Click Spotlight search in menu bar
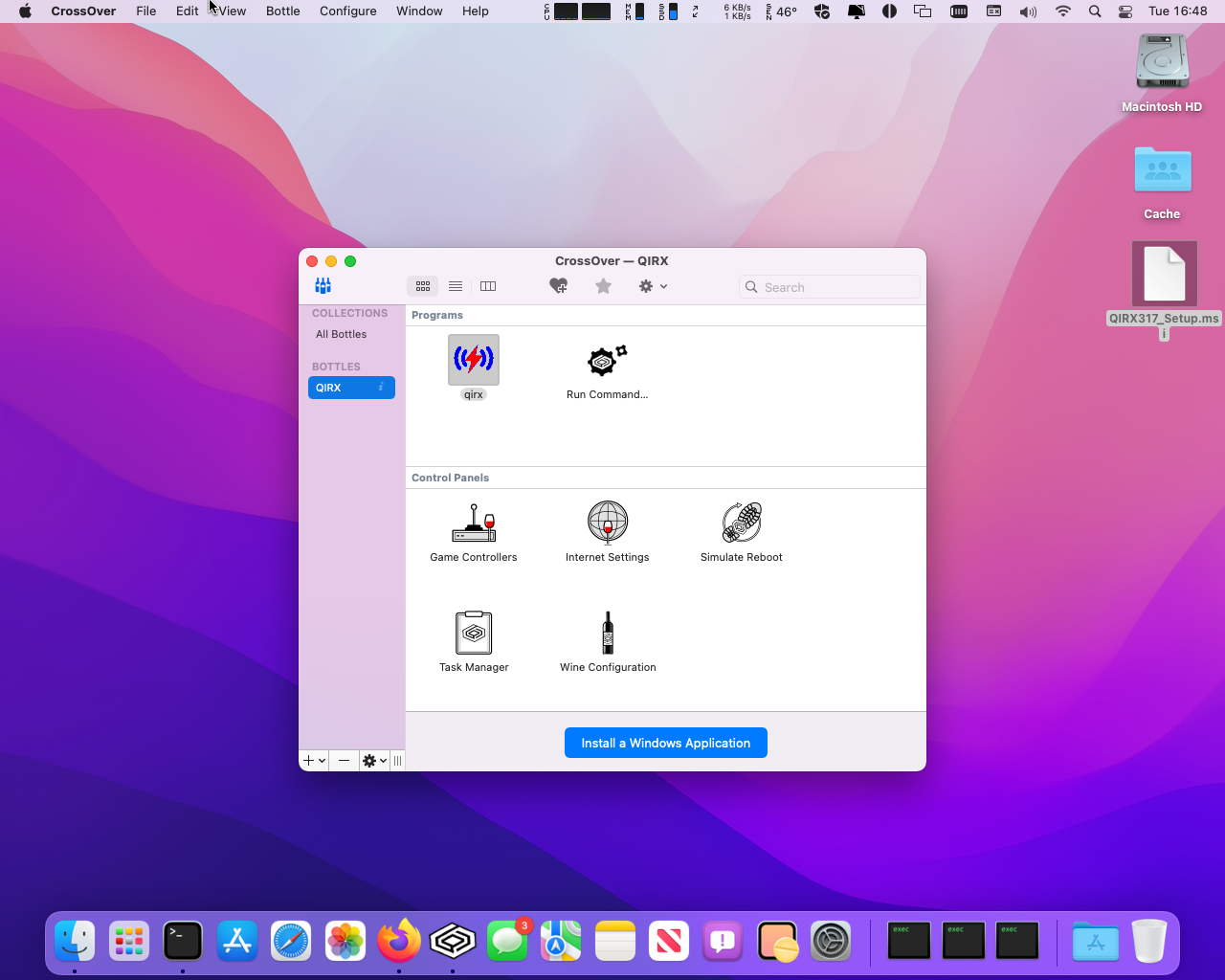This screenshot has height=980, width=1225. click(x=1095, y=11)
